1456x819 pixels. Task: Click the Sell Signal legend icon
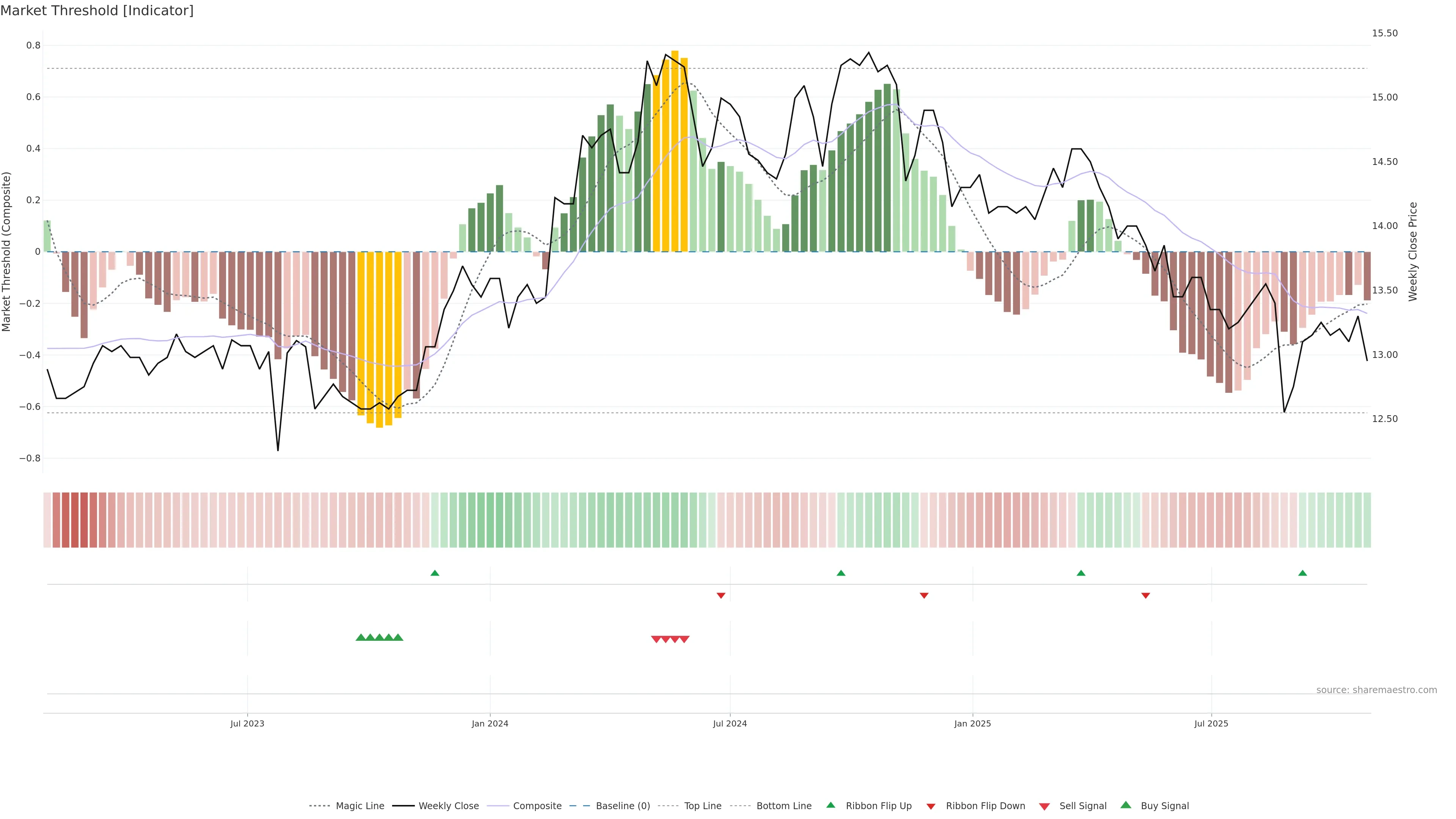(x=1045, y=806)
